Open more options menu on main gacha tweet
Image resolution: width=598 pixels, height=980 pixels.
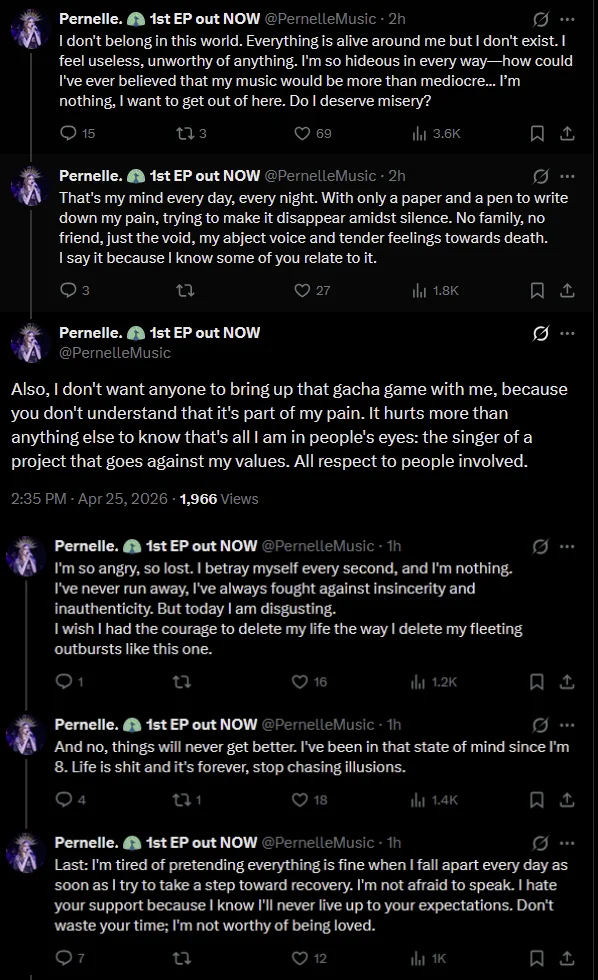click(x=567, y=333)
